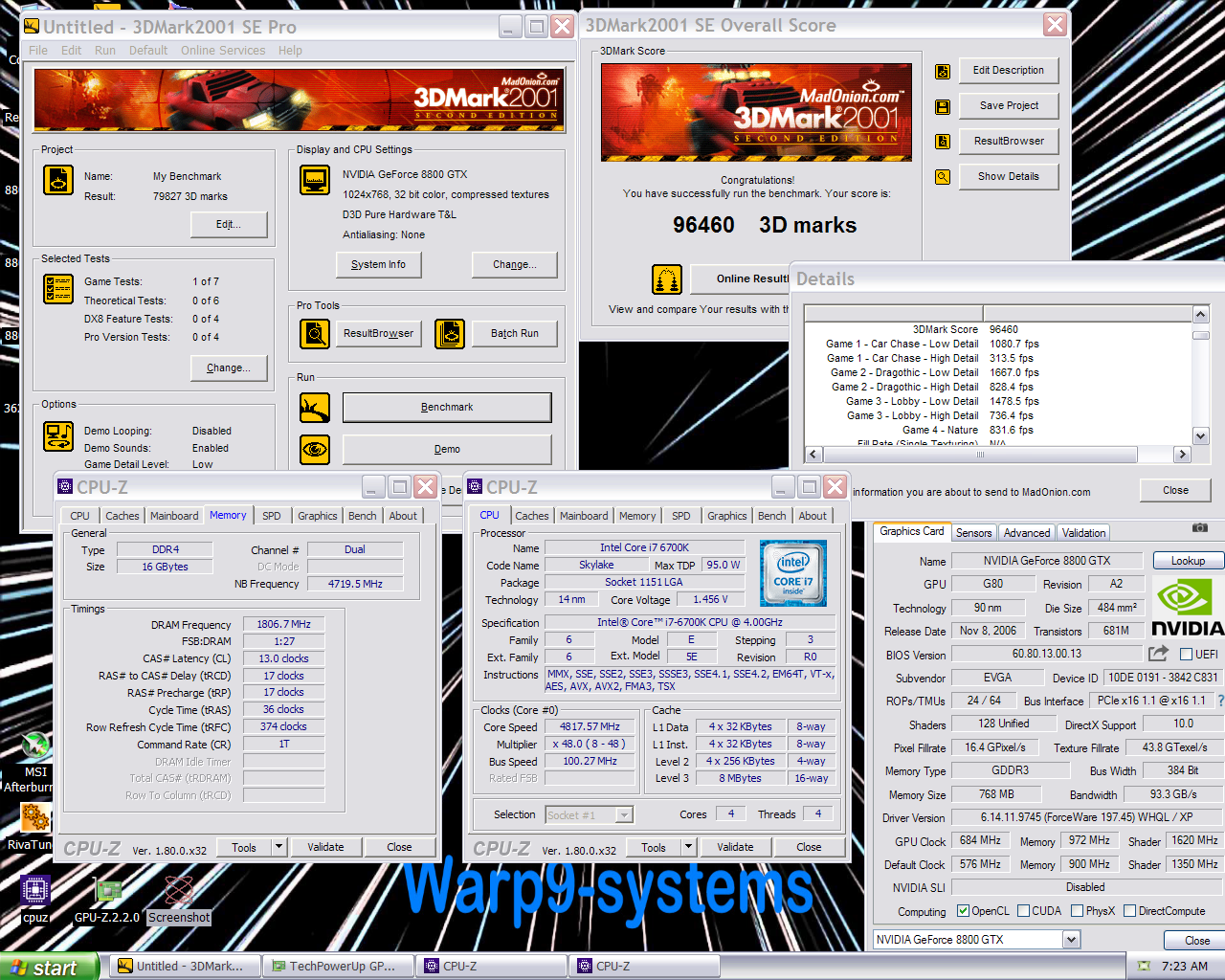
Task: Click the System Info button
Action: click(x=379, y=265)
